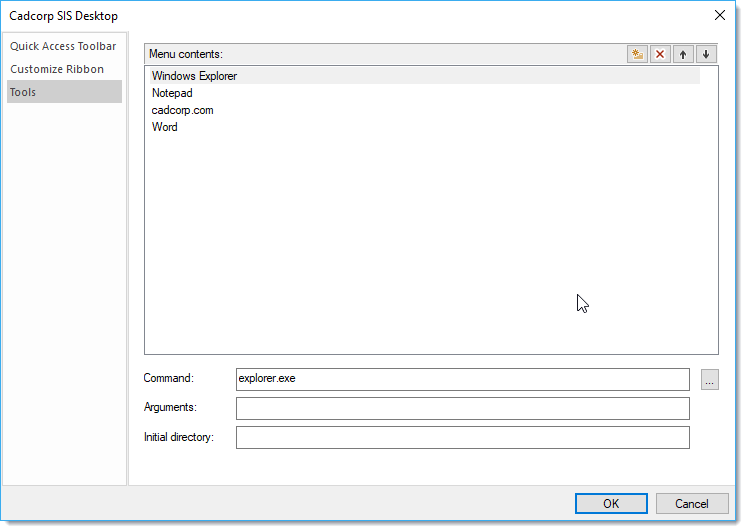Browse for a command file
The image size is (746, 531).
coord(709,380)
